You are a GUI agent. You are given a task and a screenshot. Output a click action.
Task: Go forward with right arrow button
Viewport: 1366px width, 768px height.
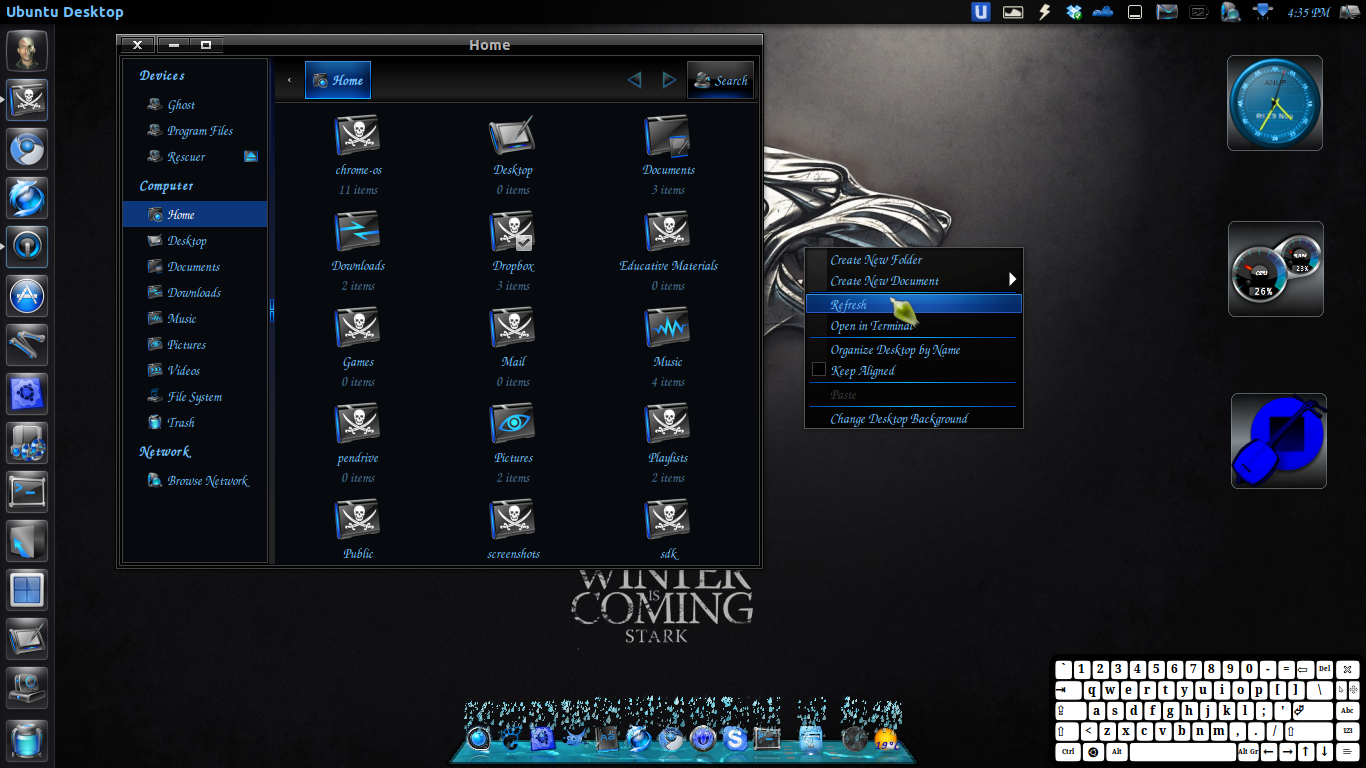pos(669,80)
